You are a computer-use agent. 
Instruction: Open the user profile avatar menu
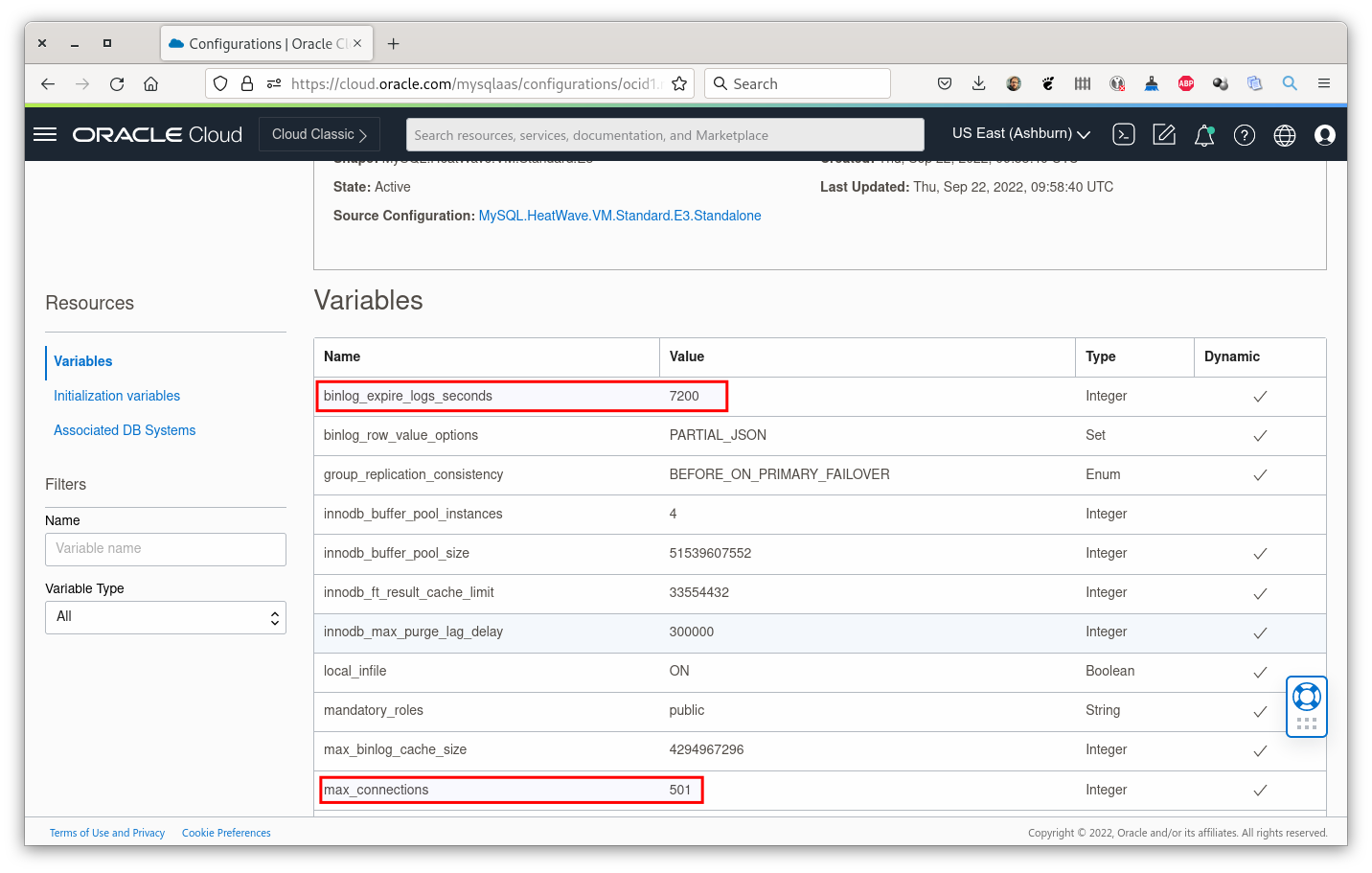point(1325,135)
